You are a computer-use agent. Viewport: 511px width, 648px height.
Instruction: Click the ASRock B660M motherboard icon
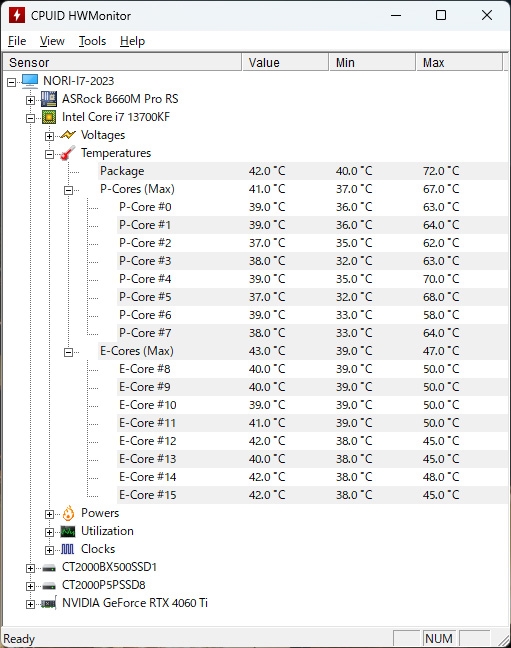[49, 99]
